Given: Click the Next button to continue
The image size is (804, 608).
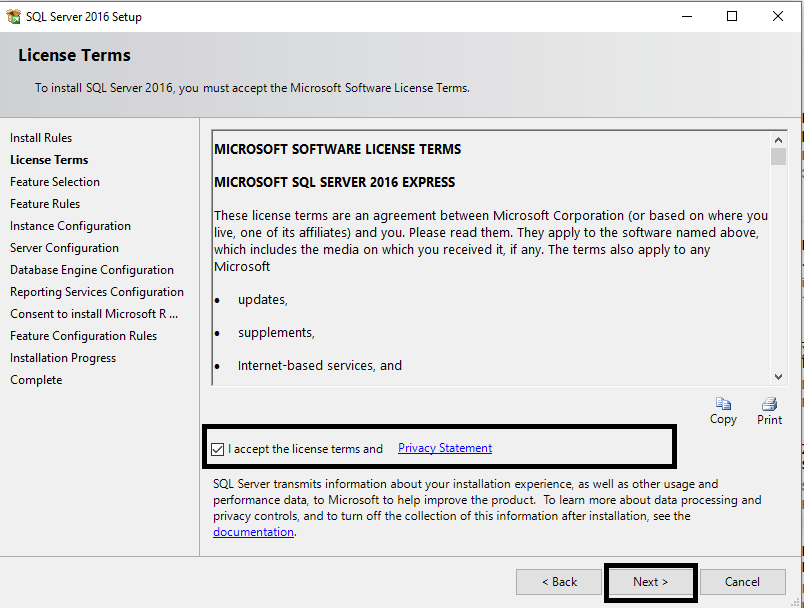Looking at the screenshot, I should click(650, 581).
